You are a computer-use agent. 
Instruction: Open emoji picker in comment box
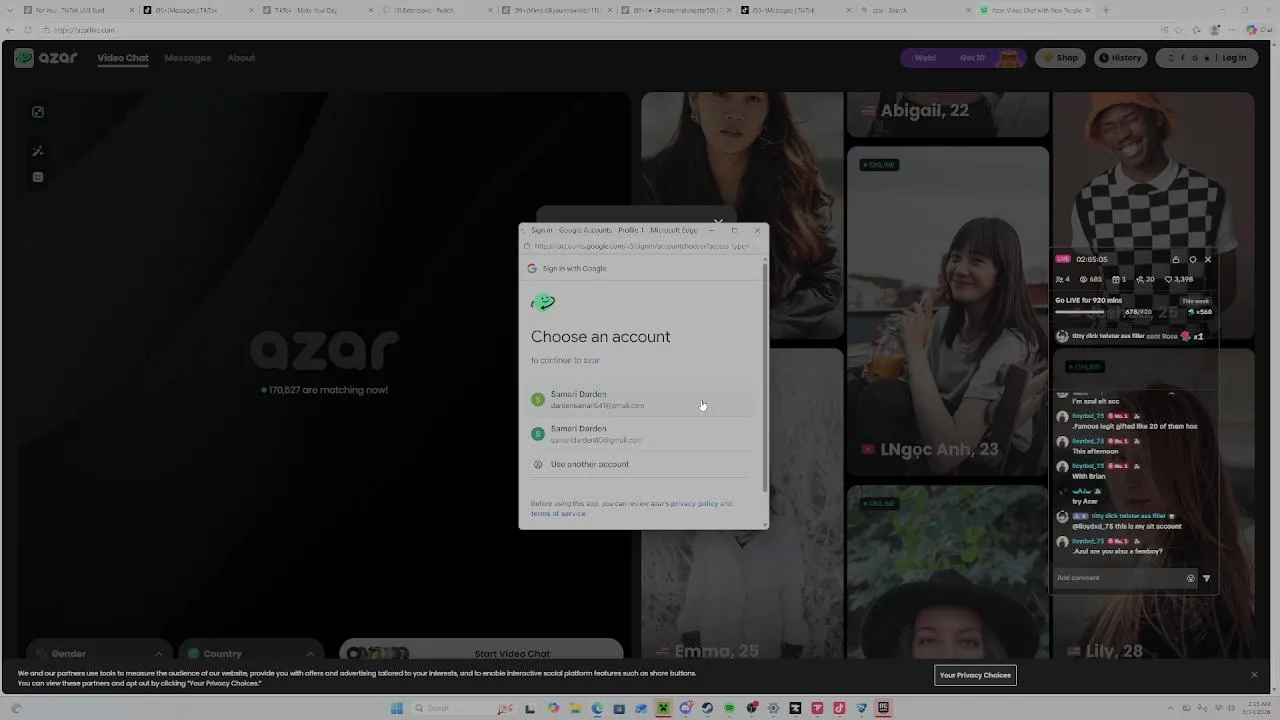(1190, 578)
